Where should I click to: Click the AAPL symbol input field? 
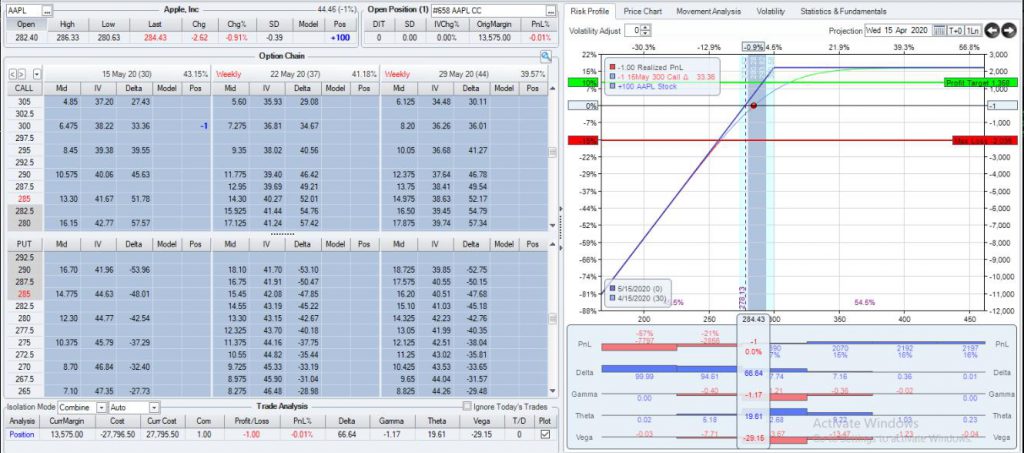[x=24, y=11]
